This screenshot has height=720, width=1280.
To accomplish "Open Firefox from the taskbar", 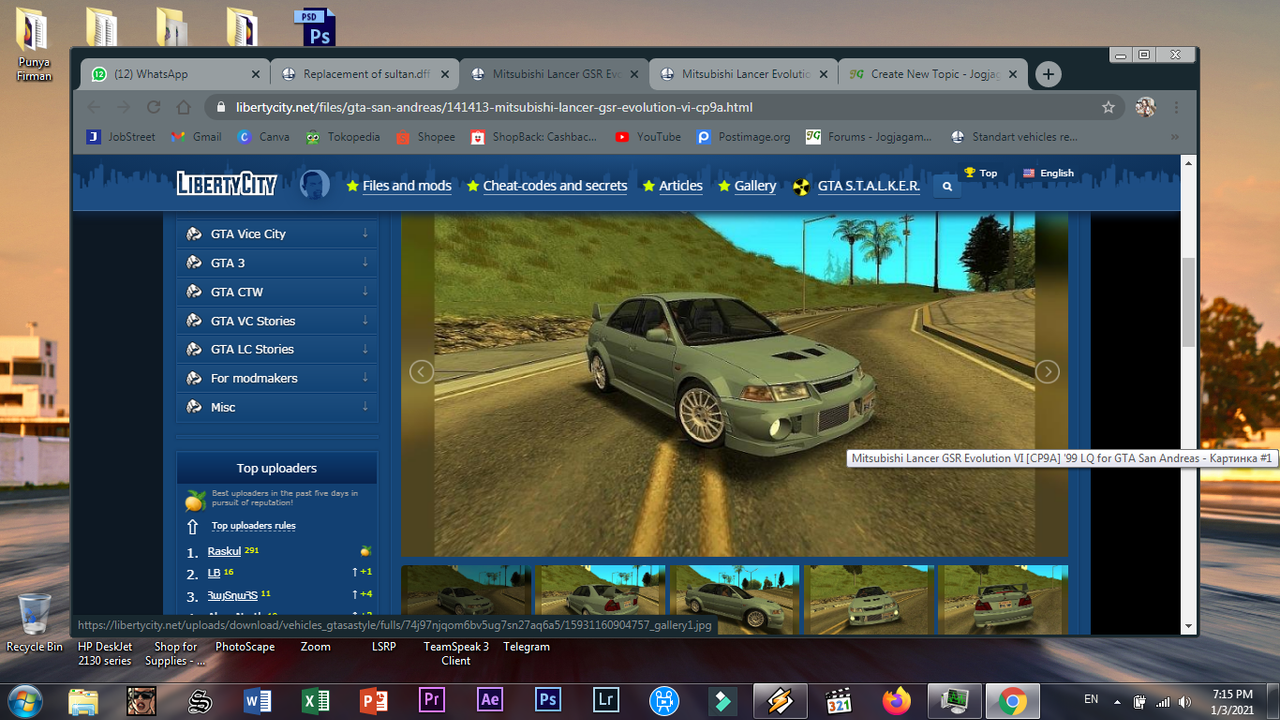I will tap(896, 700).
